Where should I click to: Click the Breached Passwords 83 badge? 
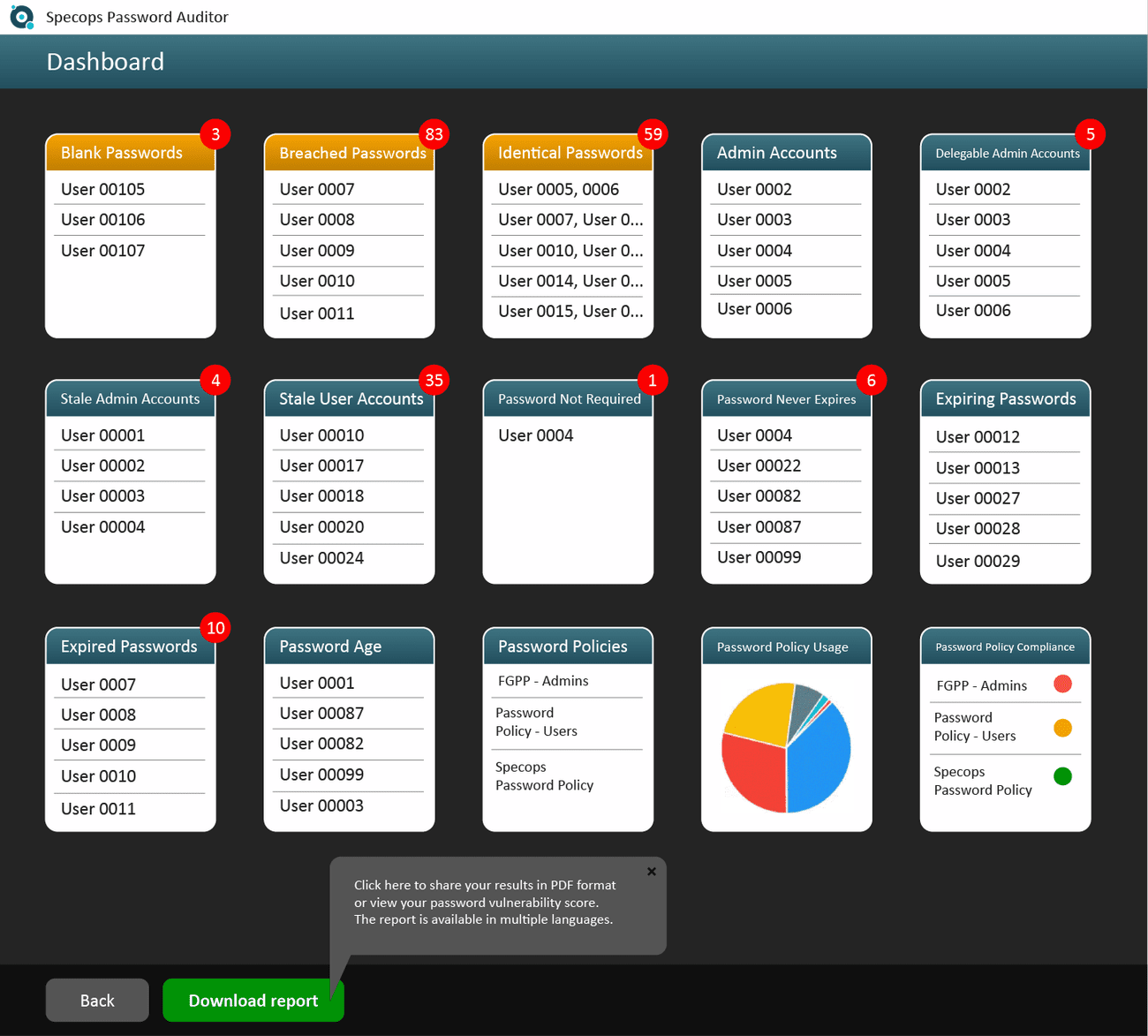434,134
